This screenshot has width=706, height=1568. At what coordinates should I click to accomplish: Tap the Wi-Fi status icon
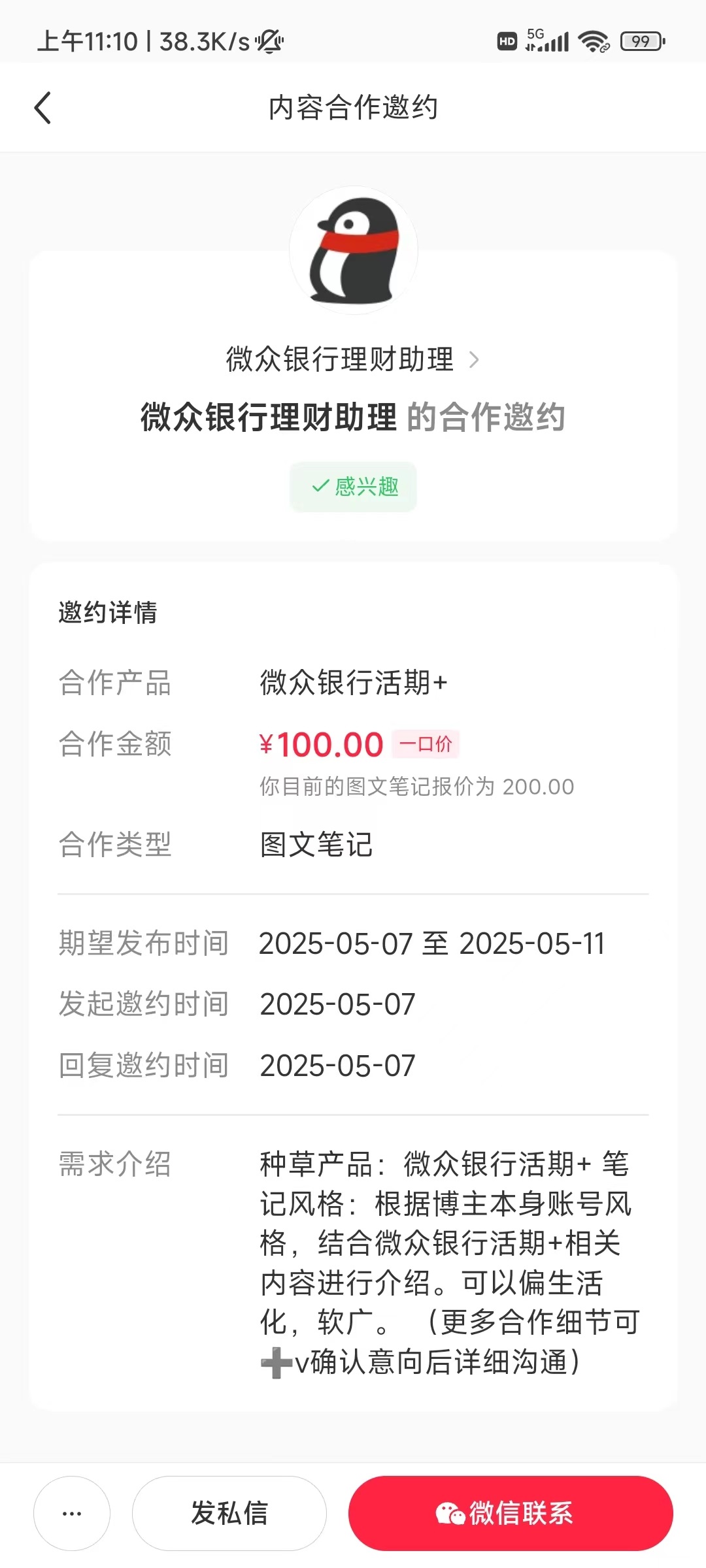click(594, 41)
